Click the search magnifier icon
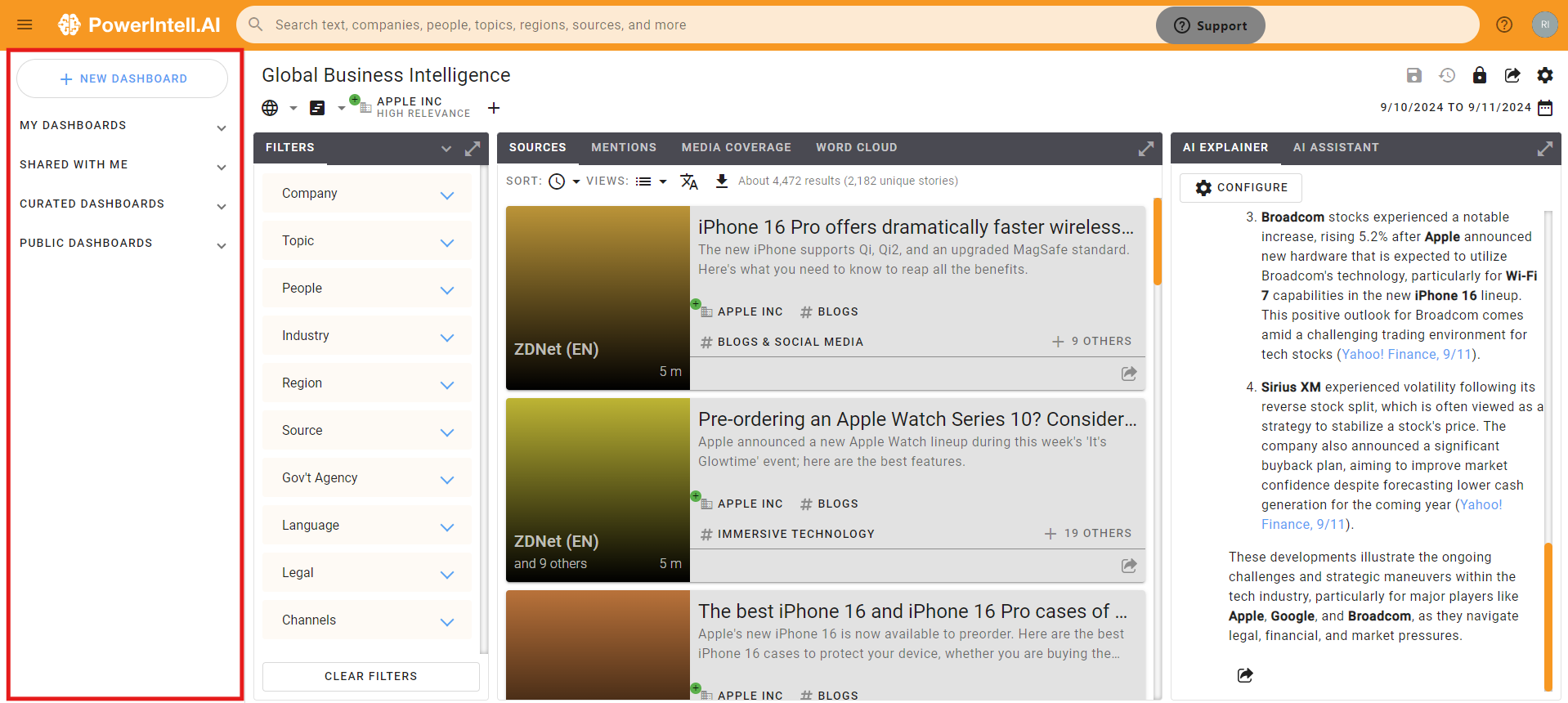 click(x=256, y=25)
